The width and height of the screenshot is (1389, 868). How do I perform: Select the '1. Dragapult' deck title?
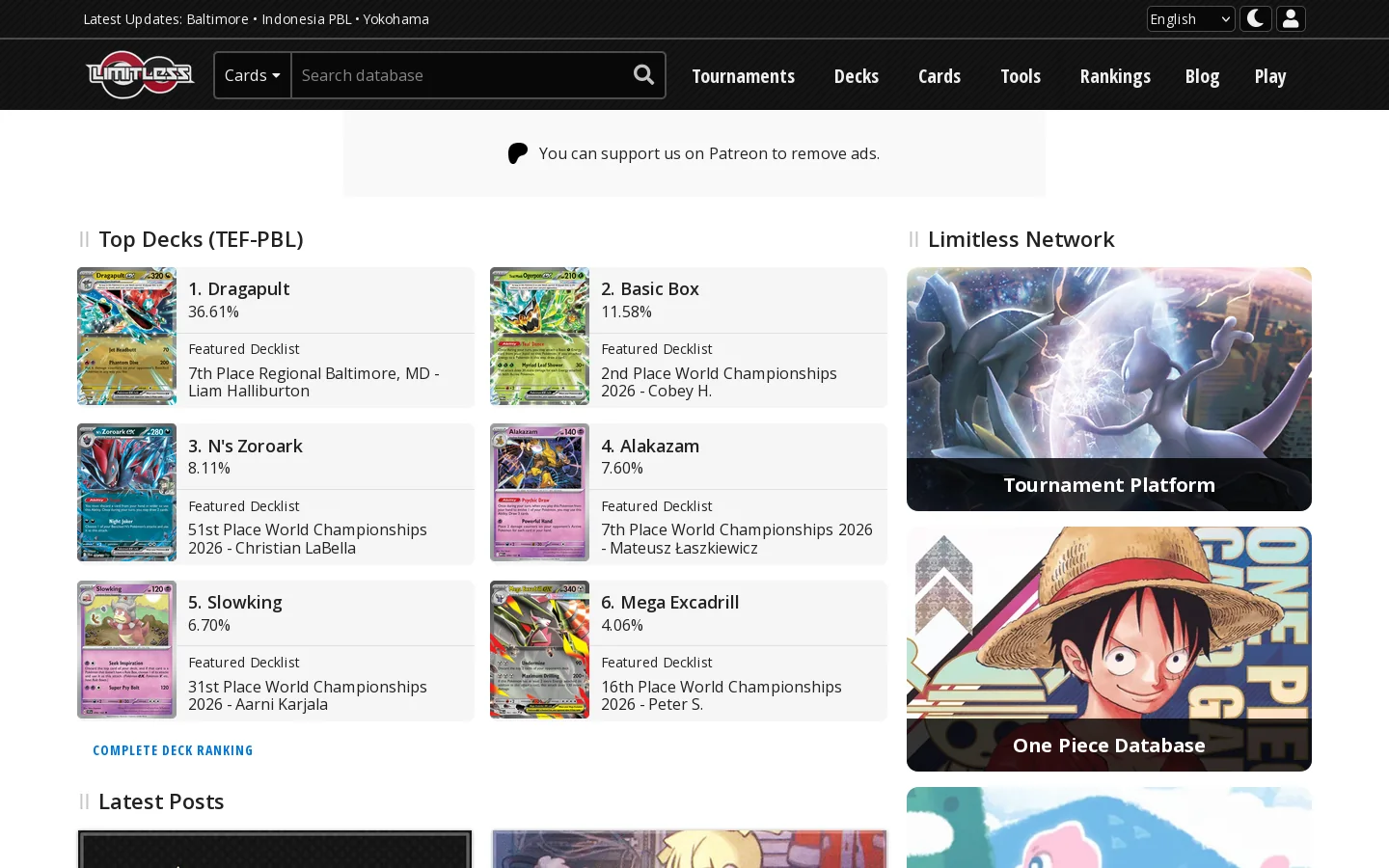(x=238, y=288)
